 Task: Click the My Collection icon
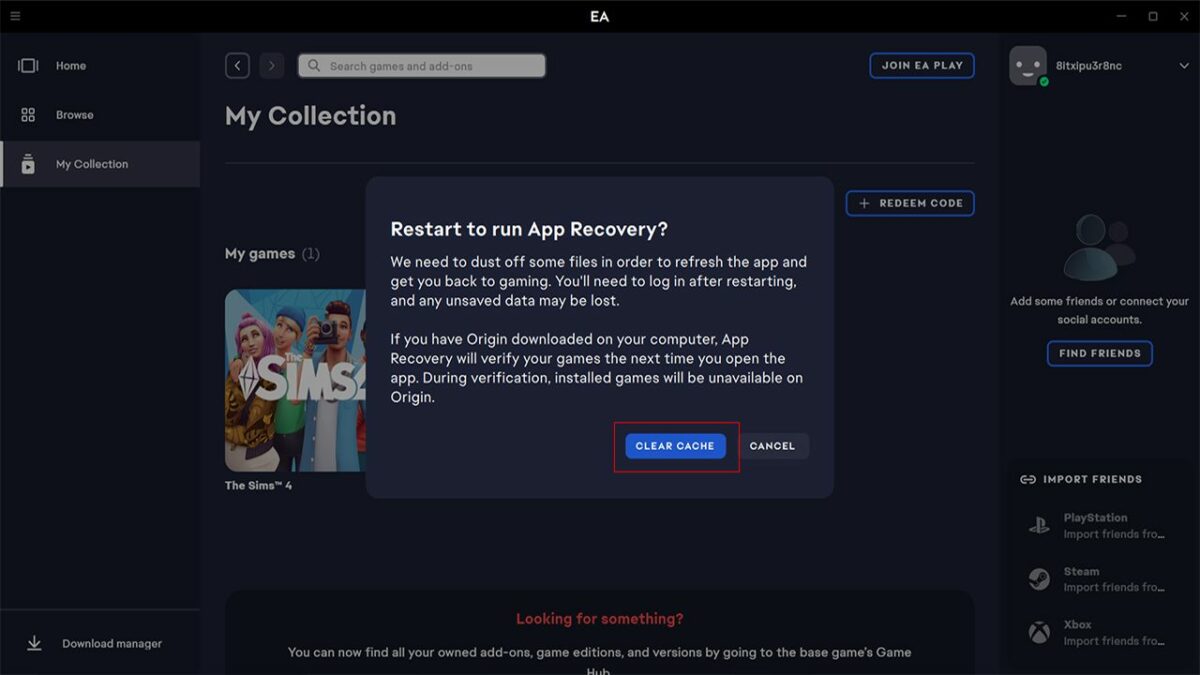[28, 164]
